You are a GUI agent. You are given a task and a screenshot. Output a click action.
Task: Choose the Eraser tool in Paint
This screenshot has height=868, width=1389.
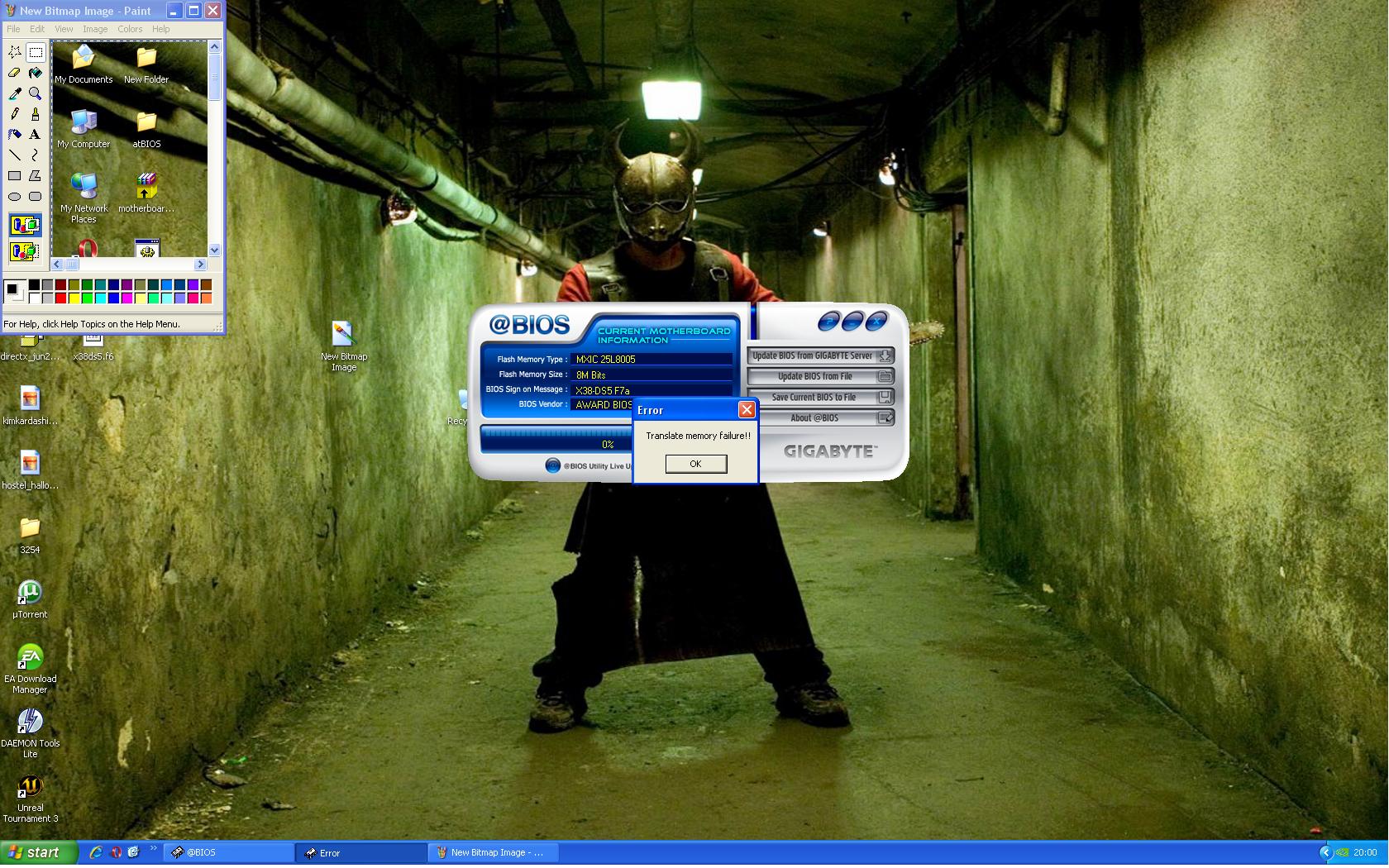(x=15, y=73)
